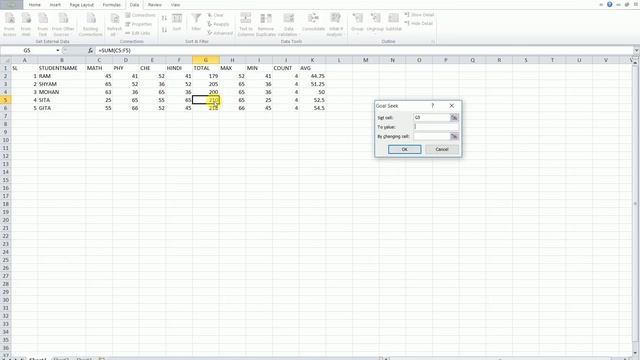Click the Subtotal icon
Viewport: 640px width, 360px height.
click(x=393, y=22)
